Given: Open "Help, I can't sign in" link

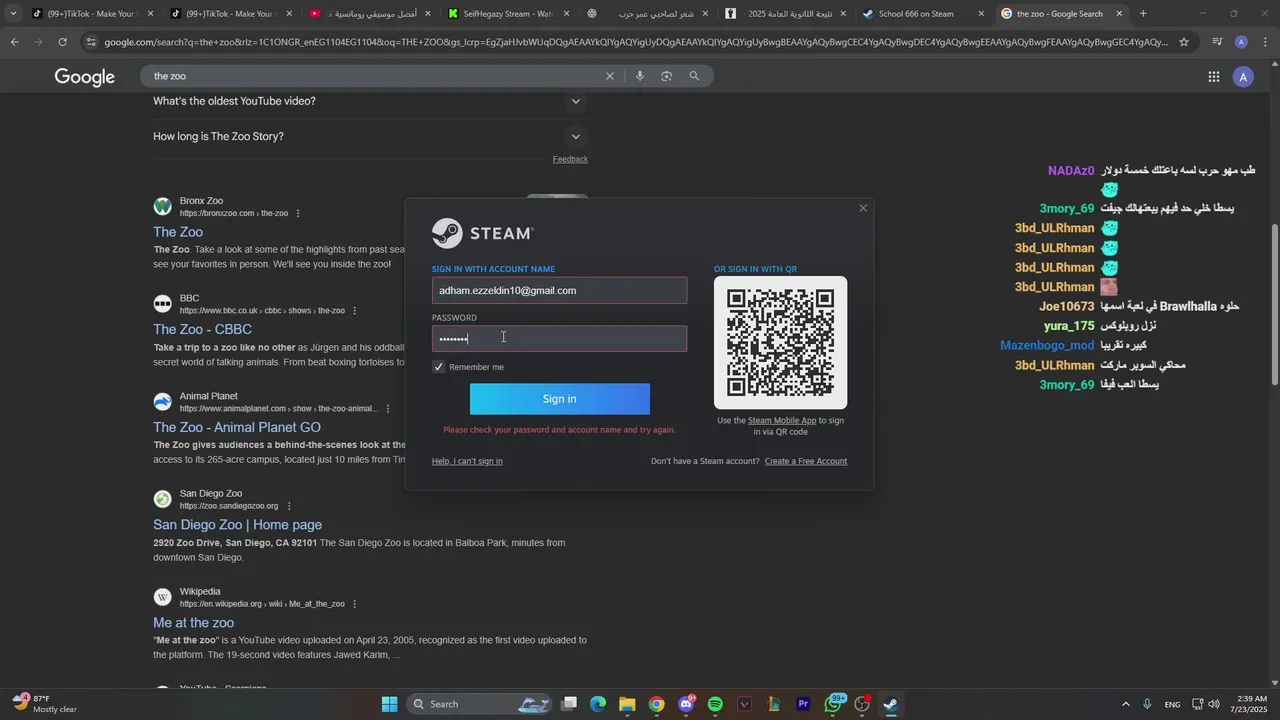Looking at the screenshot, I should [x=467, y=461].
